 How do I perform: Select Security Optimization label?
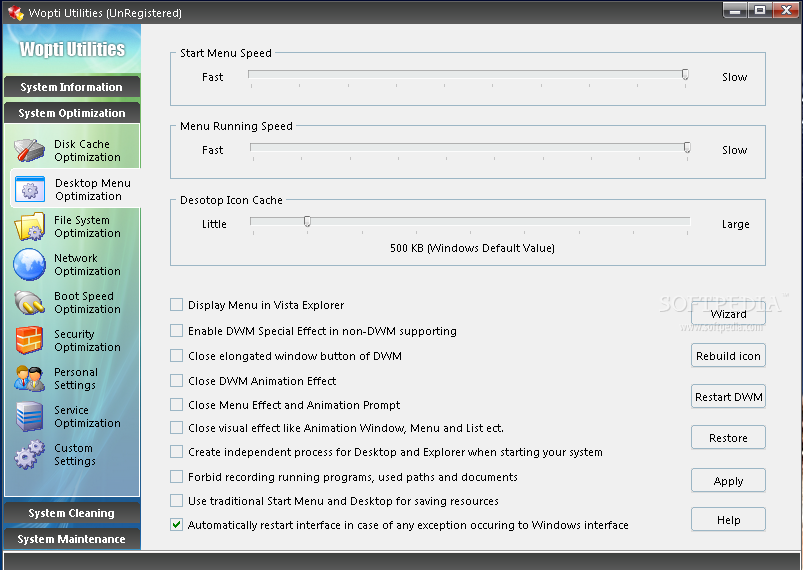click(x=88, y=341)
